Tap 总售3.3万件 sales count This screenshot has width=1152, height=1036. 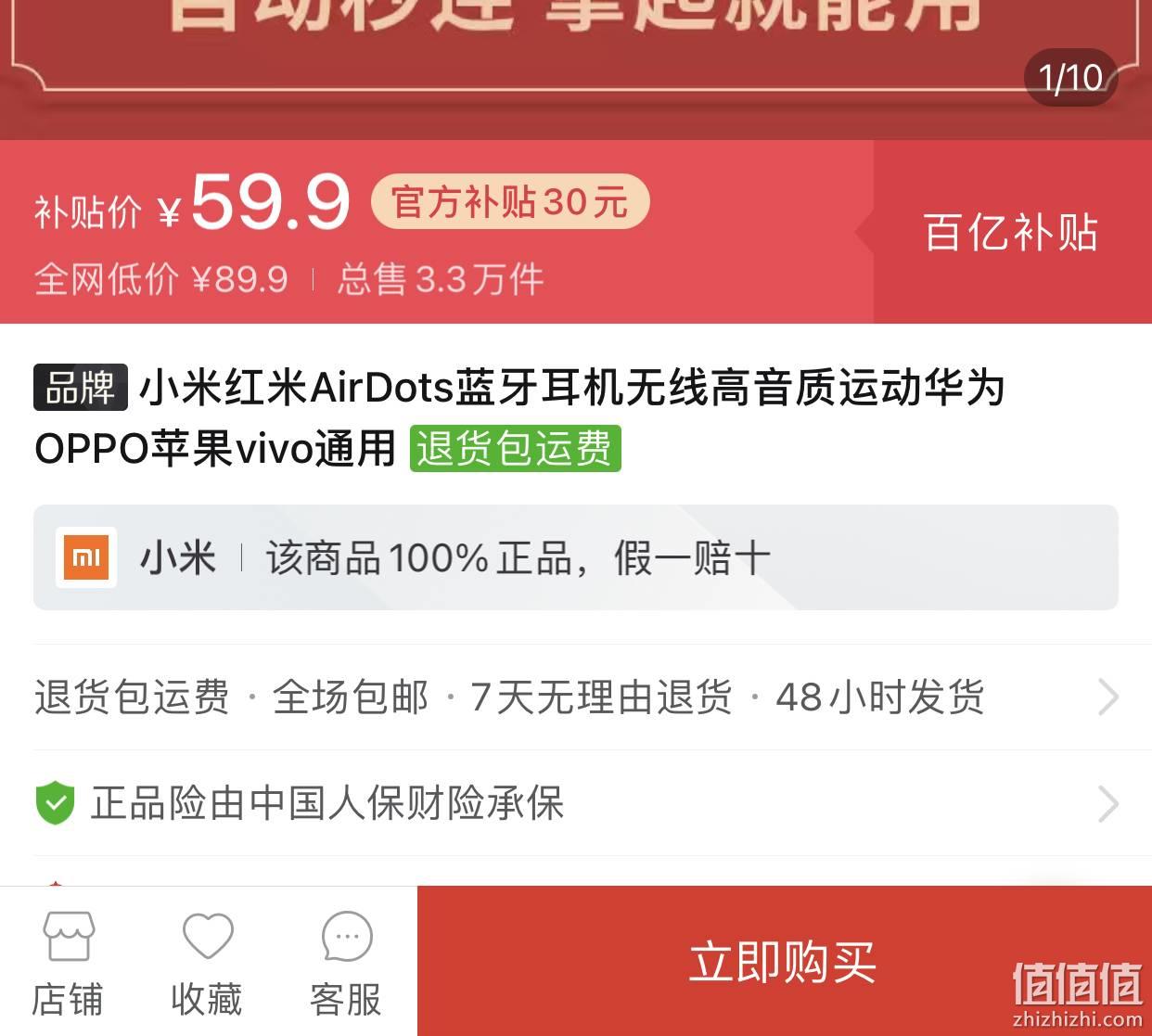tap(441, 279)
